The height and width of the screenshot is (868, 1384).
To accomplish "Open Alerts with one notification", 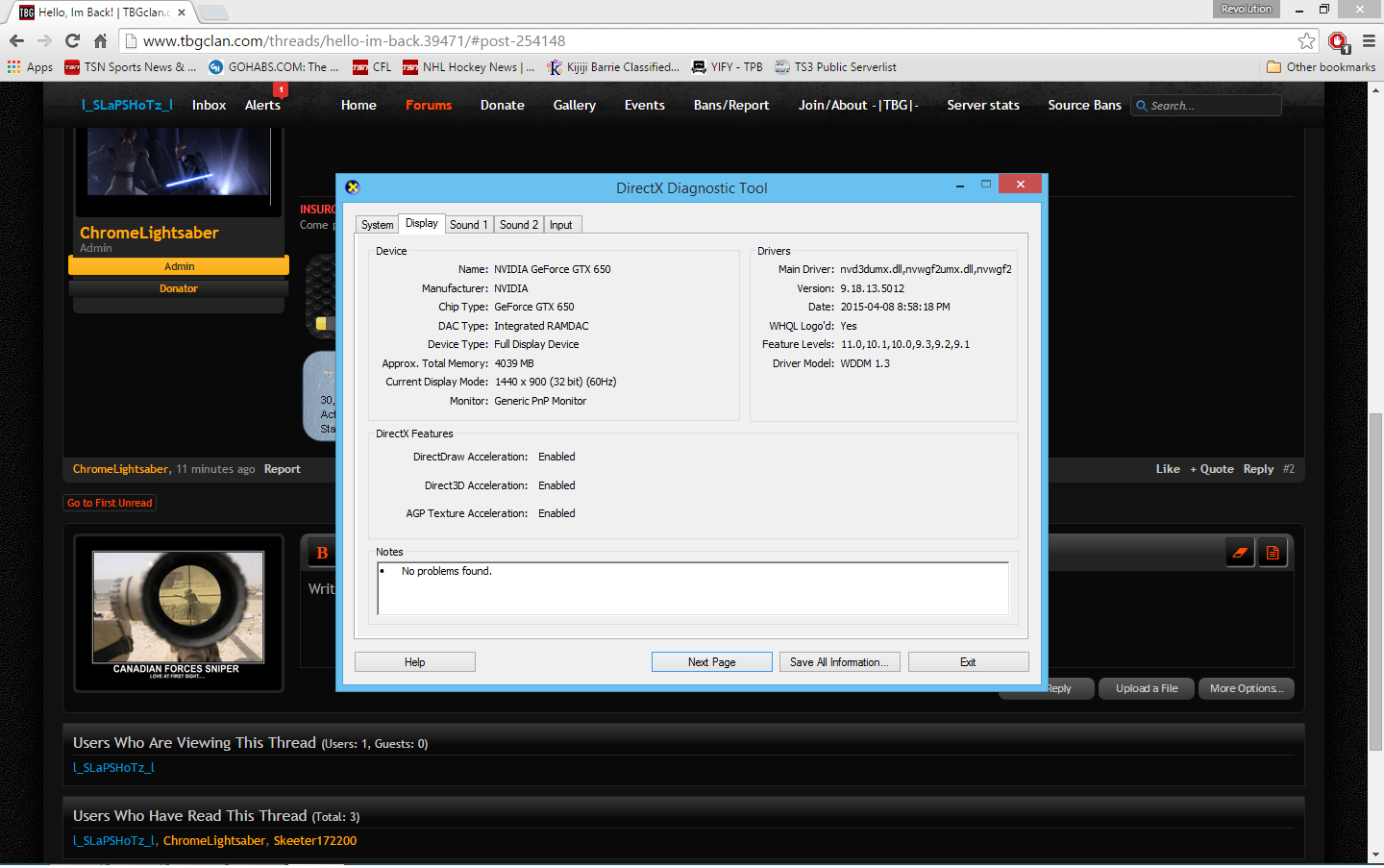I will (262, 105).
